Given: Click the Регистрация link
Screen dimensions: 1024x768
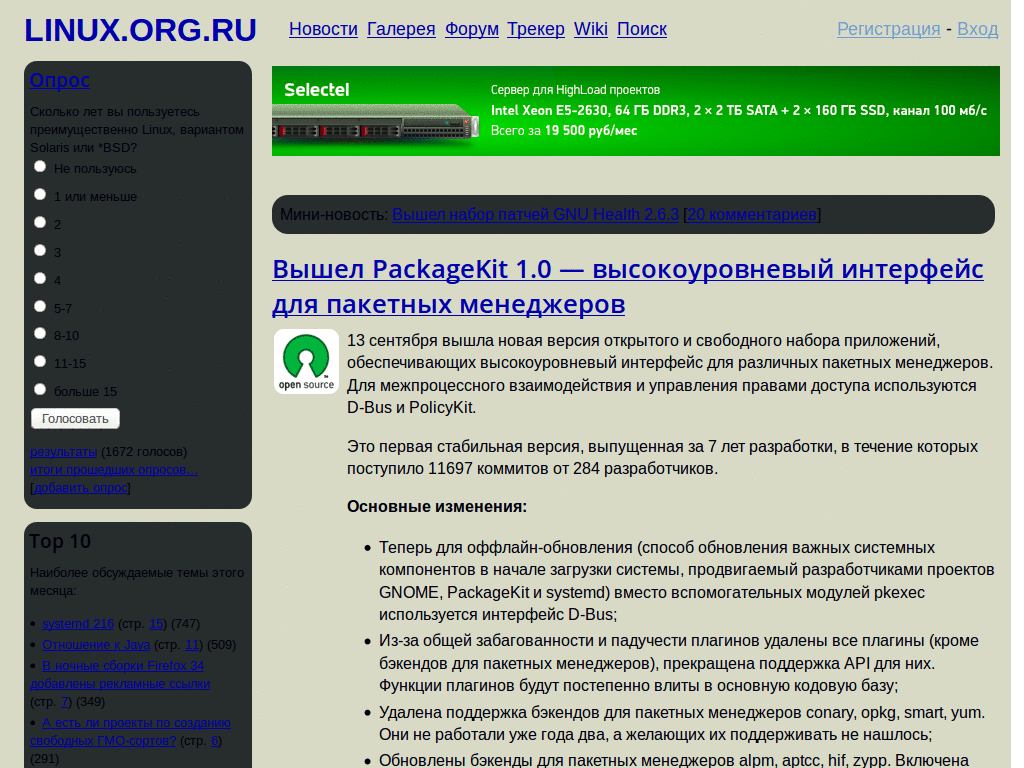Looking at the screenshot, I should click(x=888, y=29).
